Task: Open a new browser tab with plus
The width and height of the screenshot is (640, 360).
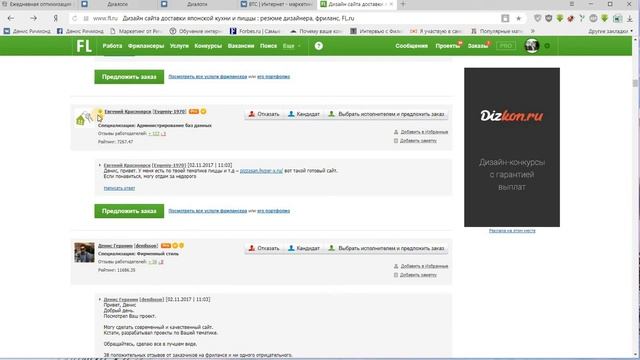Action: click(x=403, y=4)
